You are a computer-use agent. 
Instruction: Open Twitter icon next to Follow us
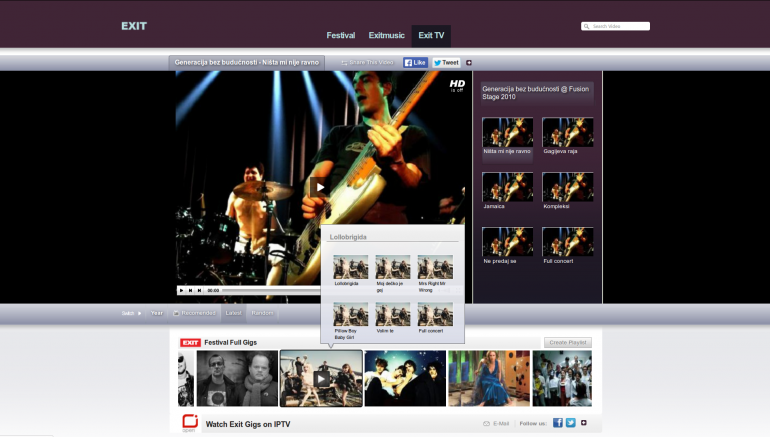tap(571, 423)
